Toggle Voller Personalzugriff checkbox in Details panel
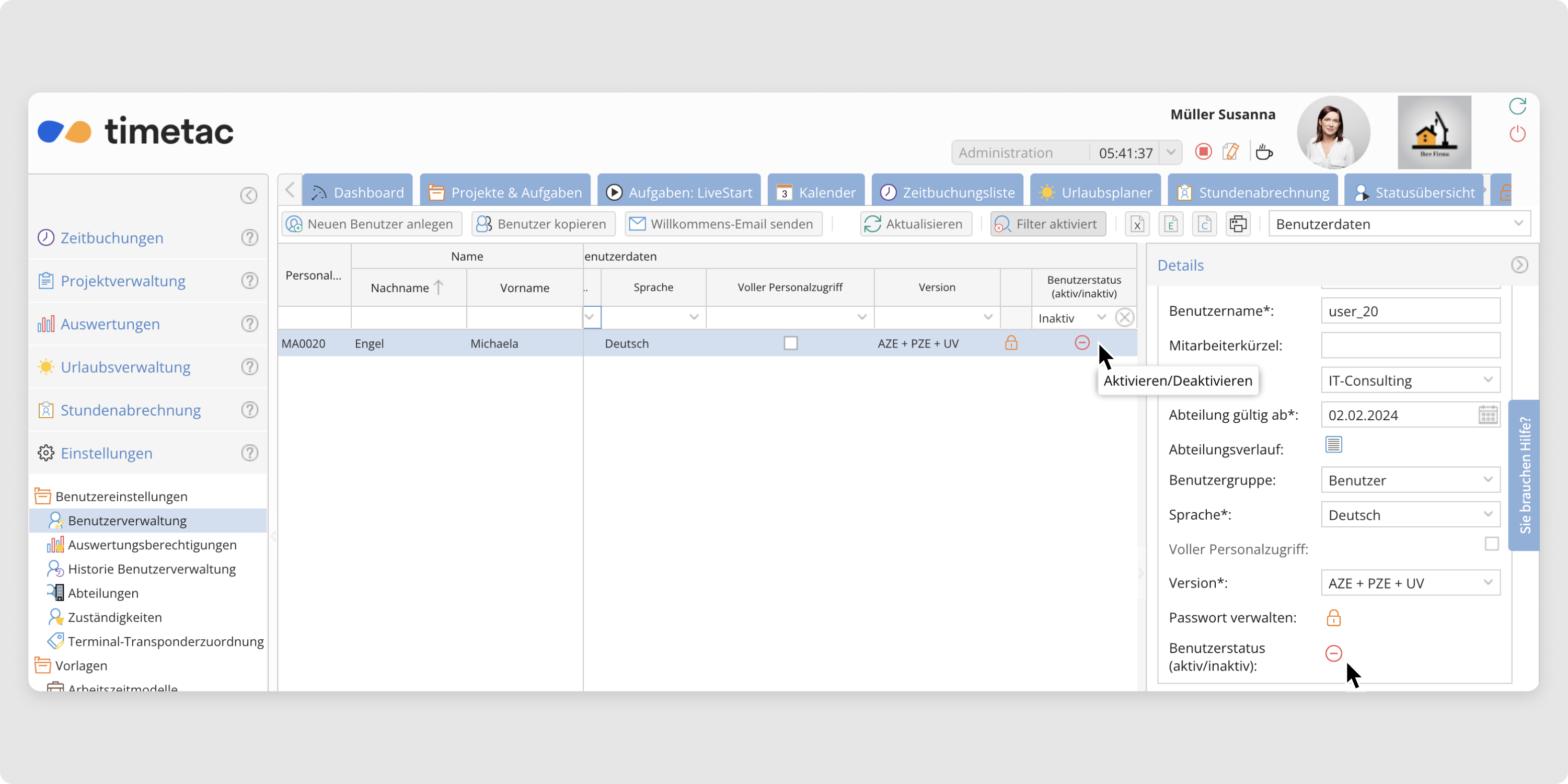 (1491, 544)
